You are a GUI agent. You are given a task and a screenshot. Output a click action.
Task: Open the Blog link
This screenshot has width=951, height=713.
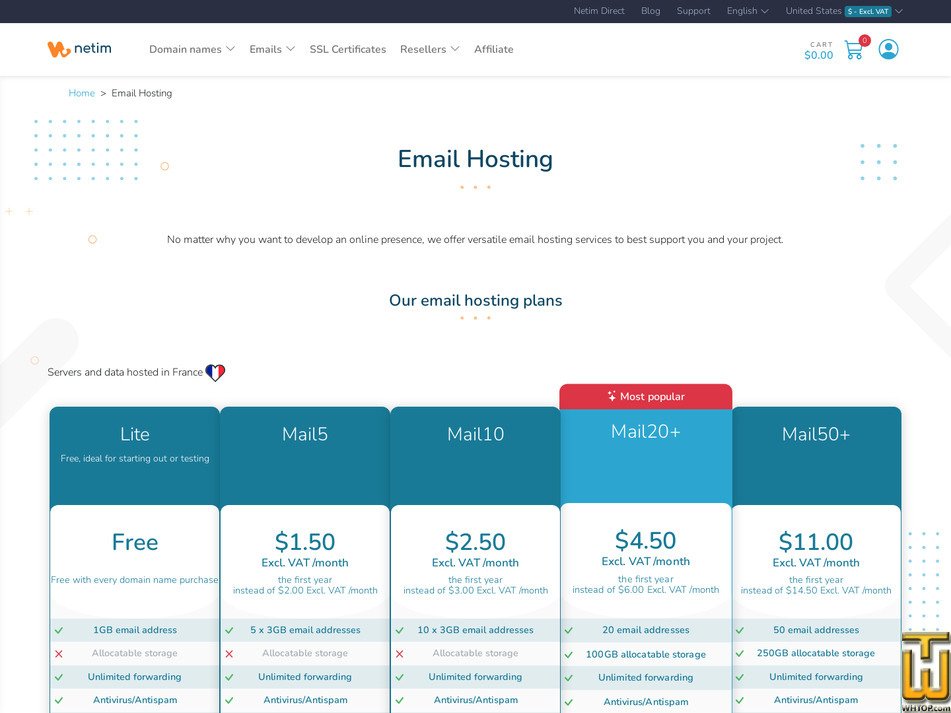[x=650, y=11]
